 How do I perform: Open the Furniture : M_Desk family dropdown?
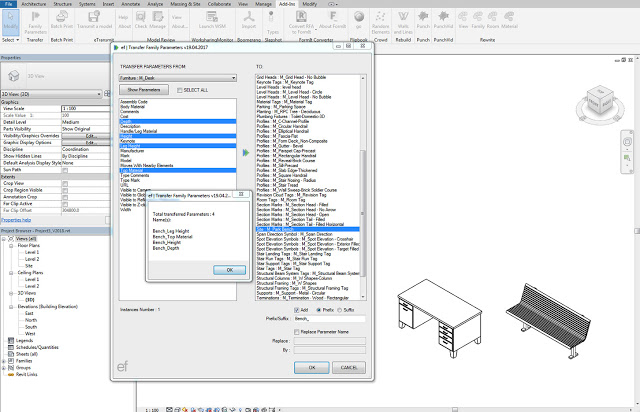click(178, 78)
